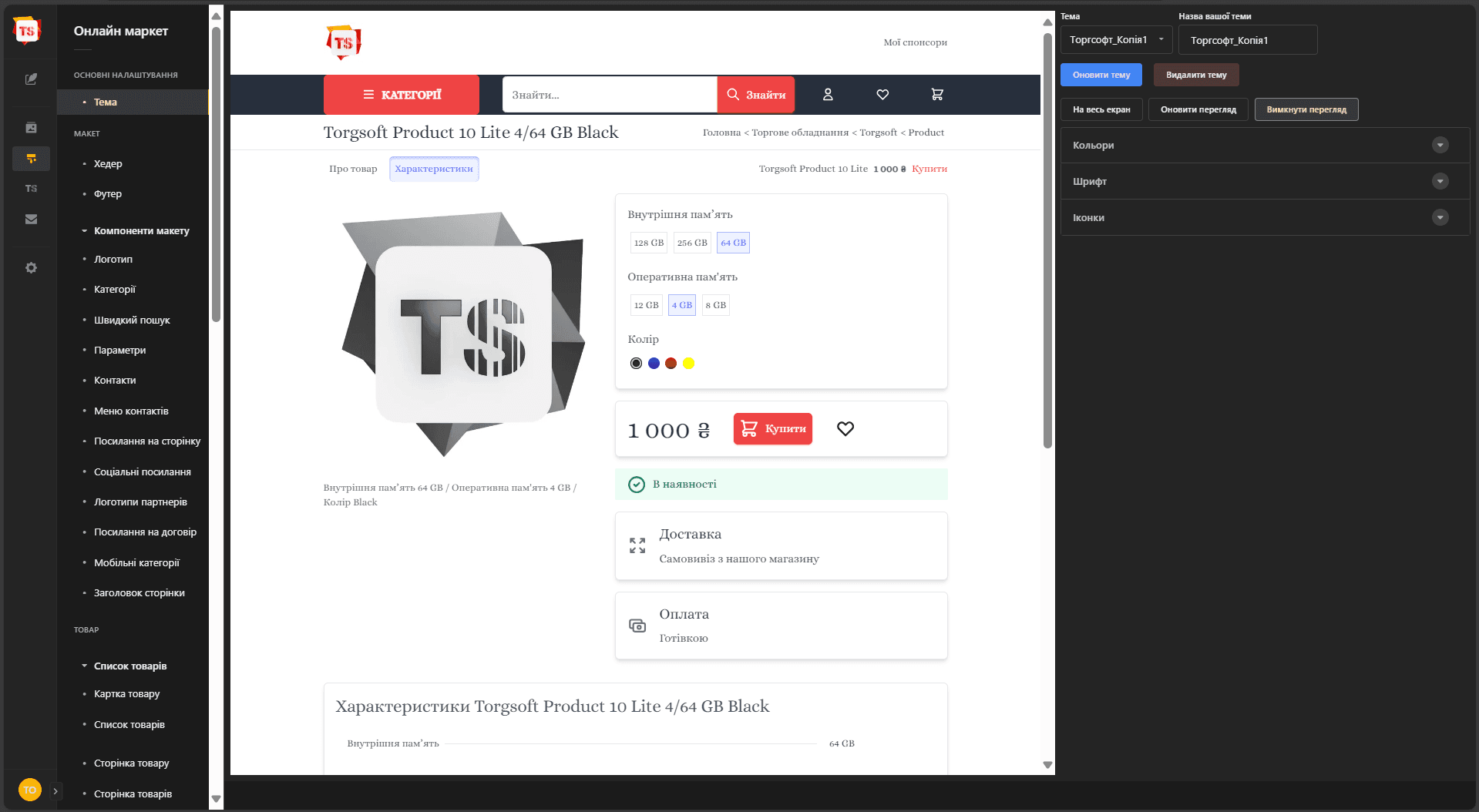Open Мобільні категорії component settings
Viewport: 1479px width, 812px height.
click(136, 563)
